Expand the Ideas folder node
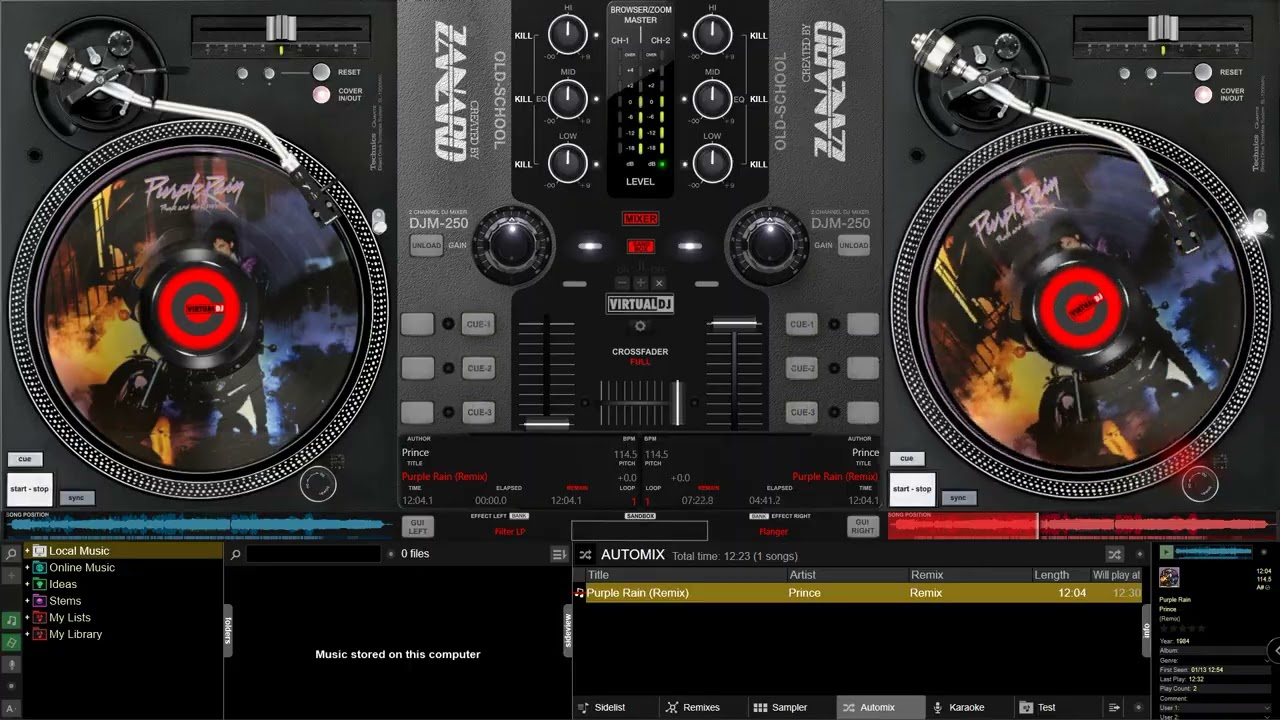Viewport: 1280px width, 720px height. (x=28, y=584)
